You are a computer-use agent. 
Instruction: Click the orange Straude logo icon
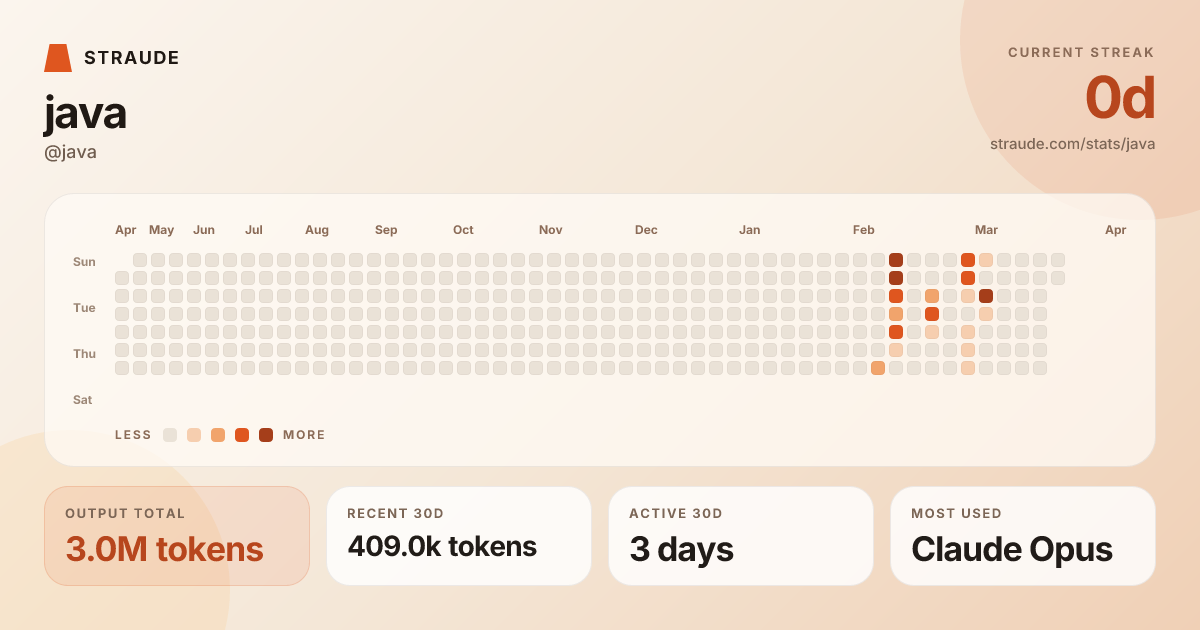pos(58,58)
